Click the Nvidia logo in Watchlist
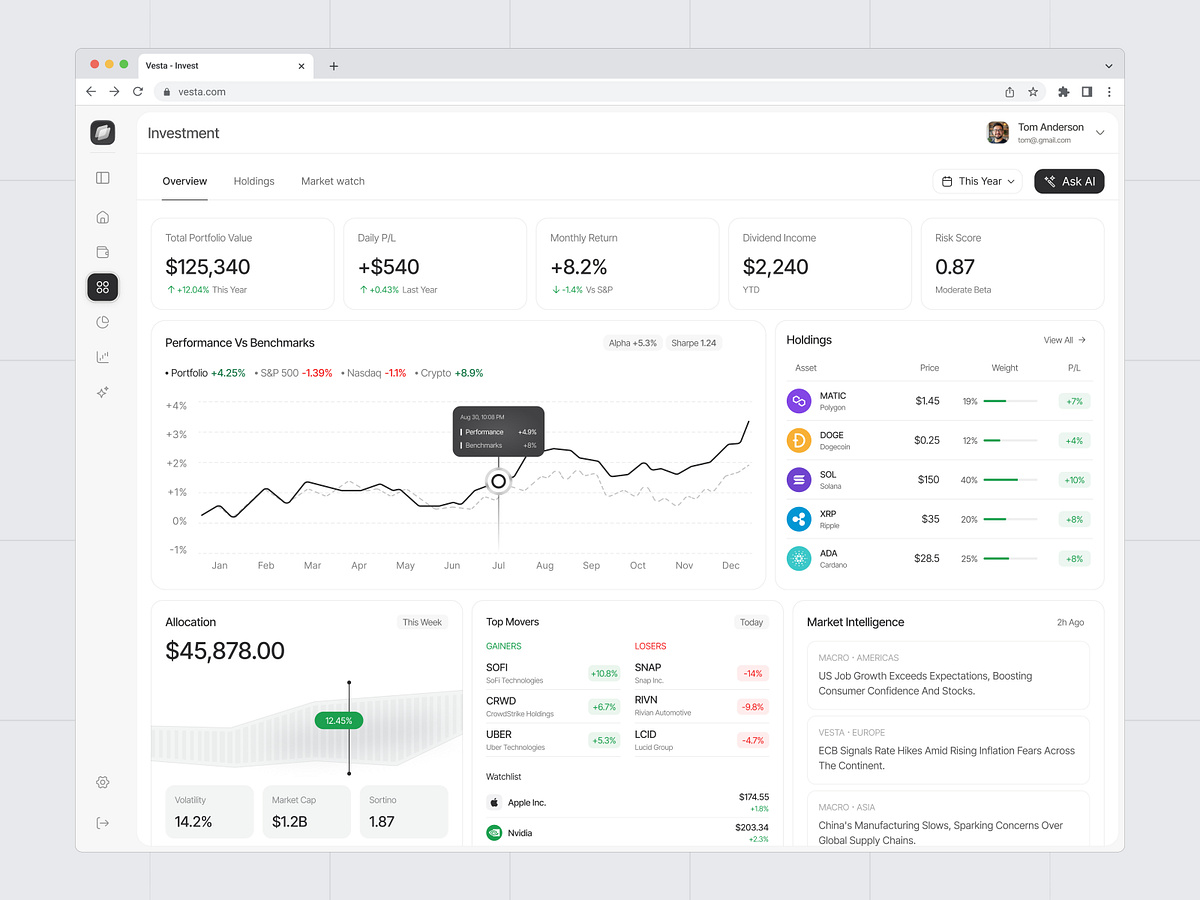 pyautogui.click(x=494, y=832)
